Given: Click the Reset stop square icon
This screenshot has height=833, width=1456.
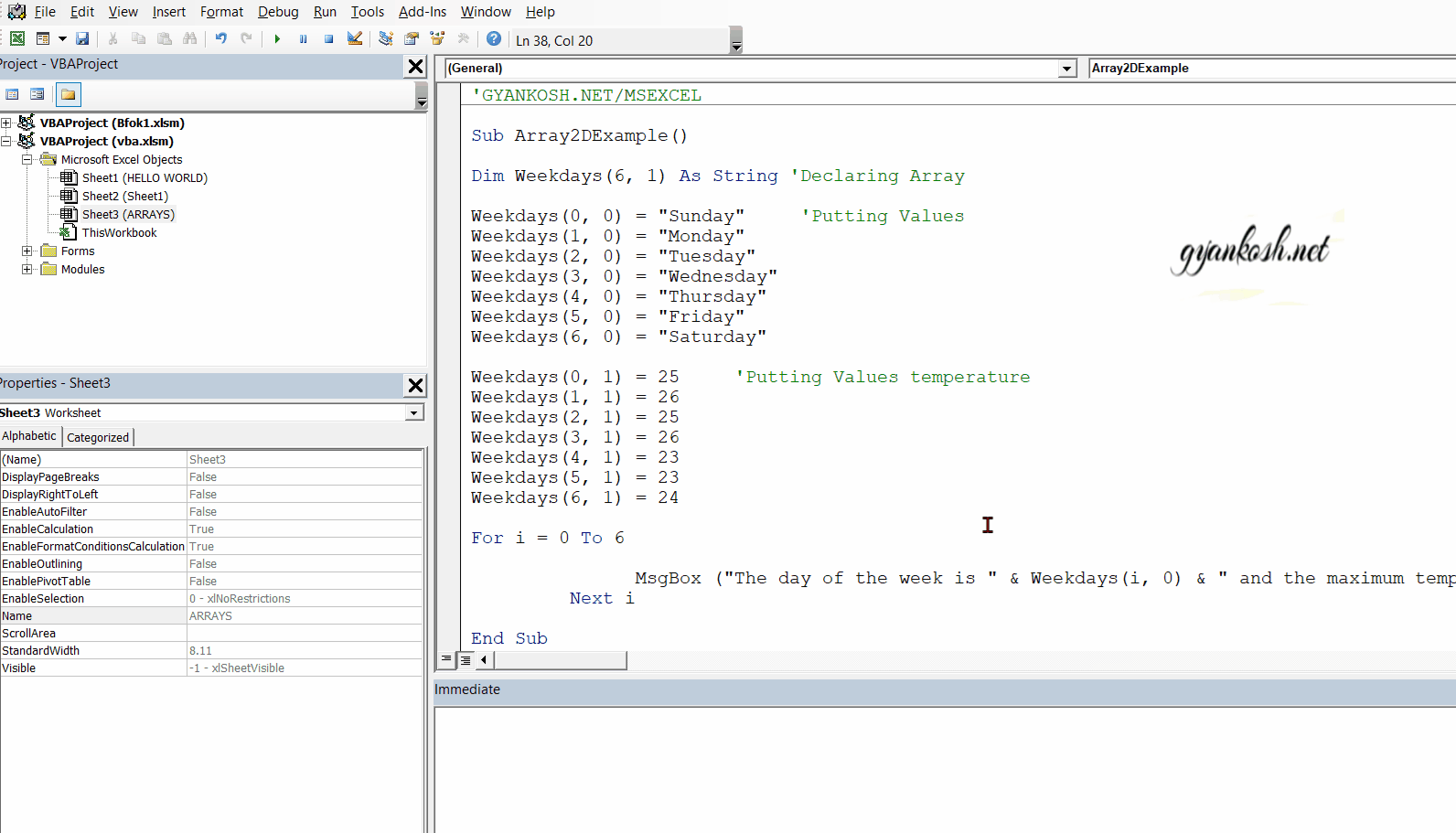Looking at the screenshot, I should [x=328, y=38].
